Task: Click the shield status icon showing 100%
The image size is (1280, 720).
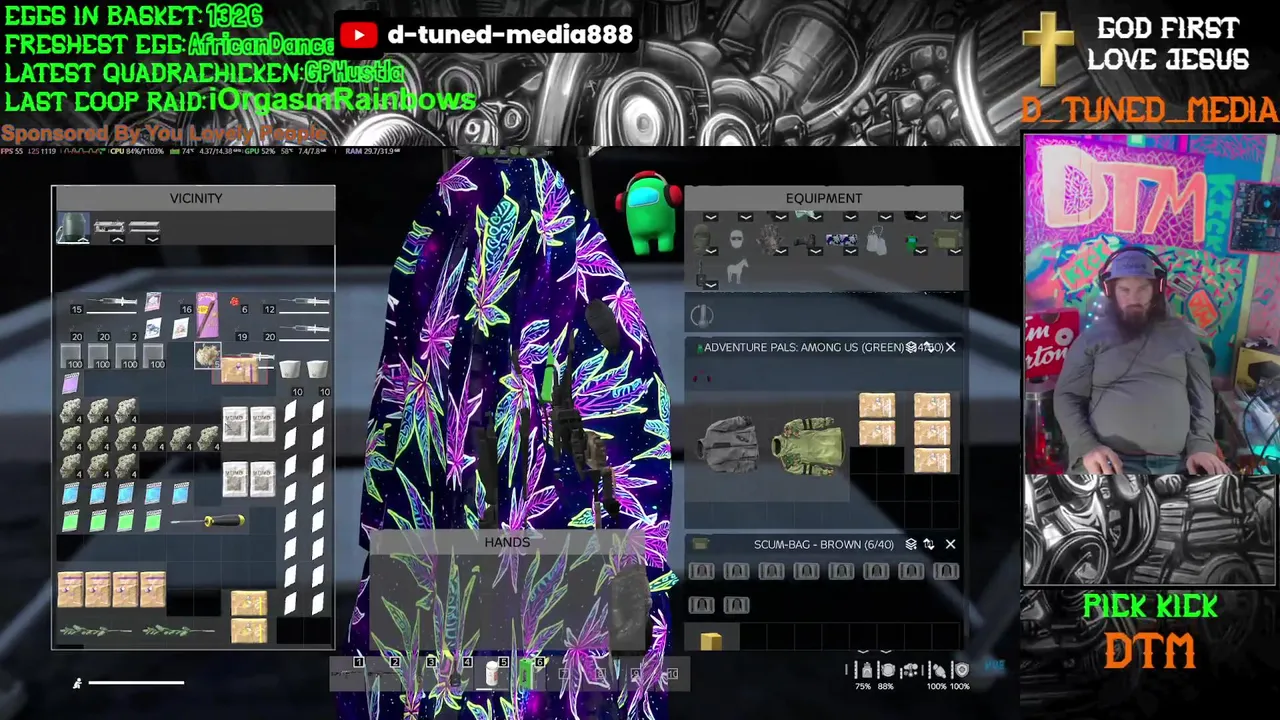Action: [961, 670]
